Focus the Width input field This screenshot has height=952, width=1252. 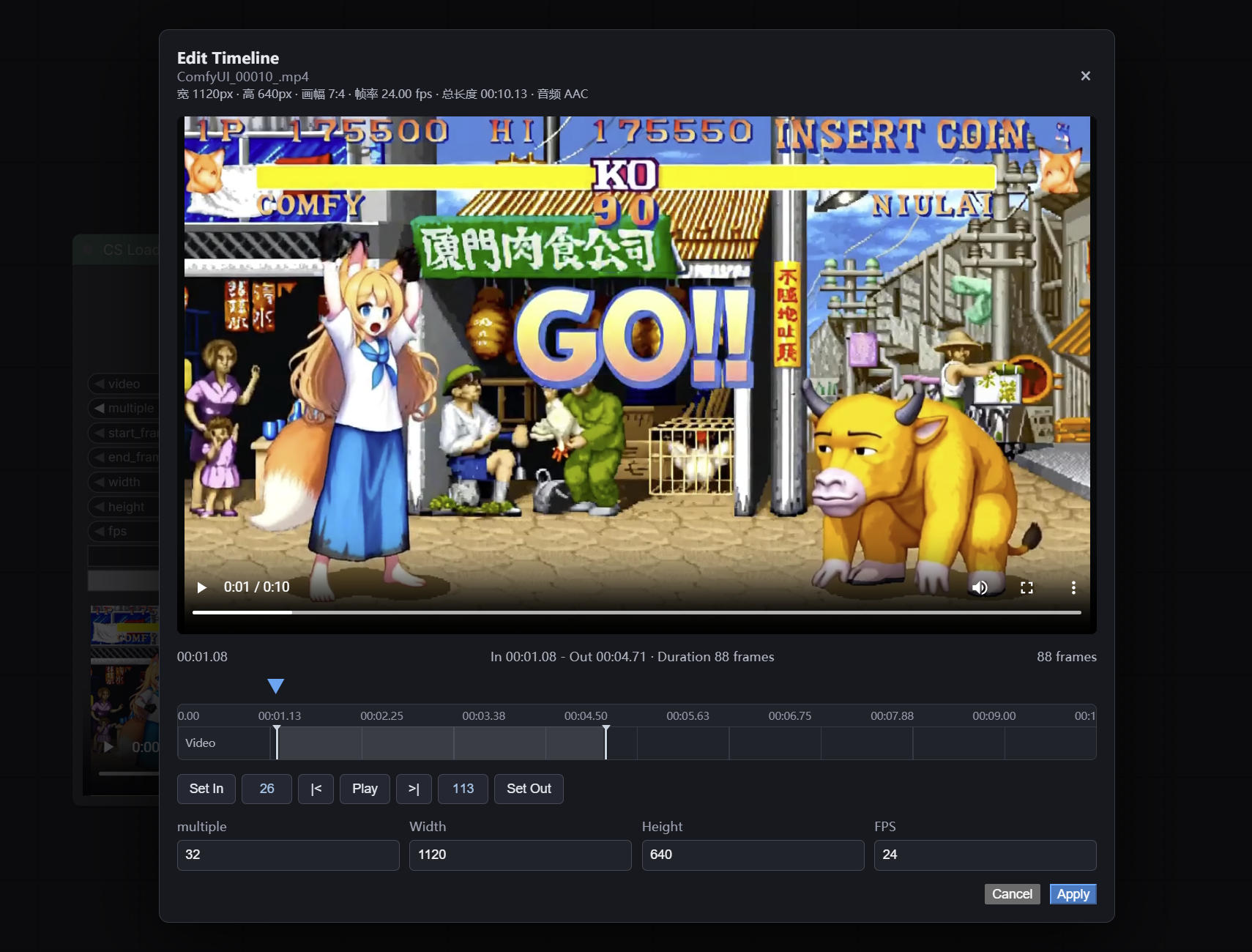[x=520, y=855]
